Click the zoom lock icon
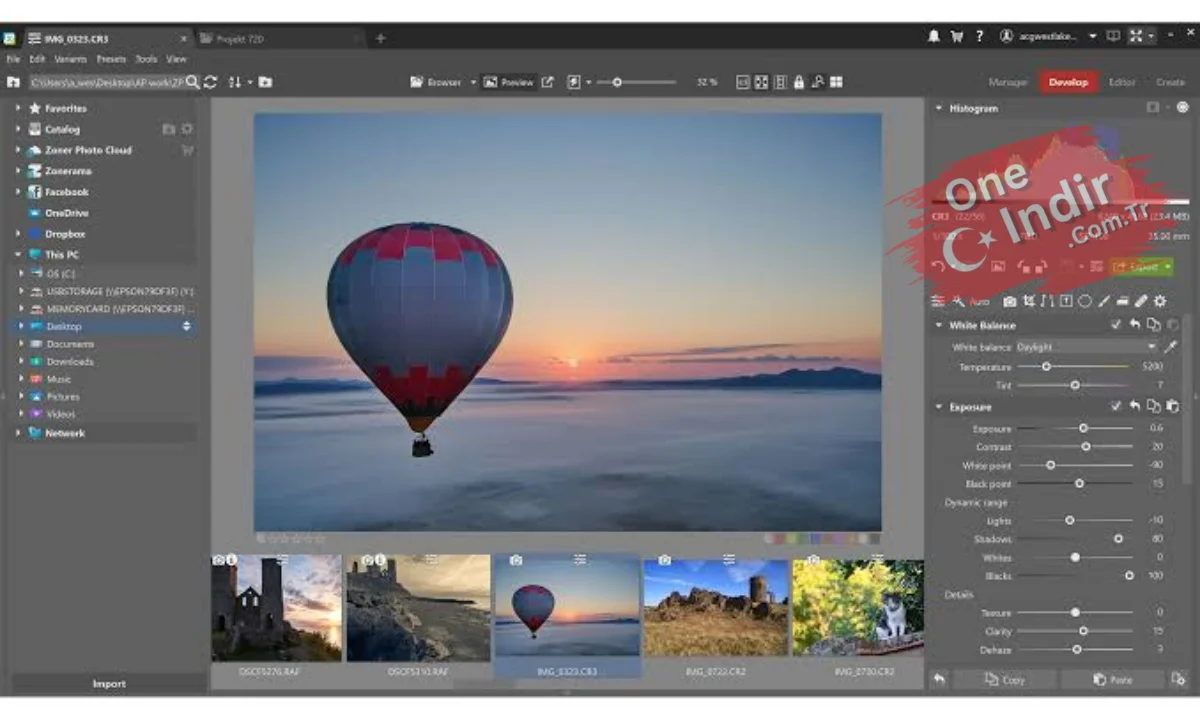The height and width of the screenshot is (720, 1200). (x=799, y=82)
